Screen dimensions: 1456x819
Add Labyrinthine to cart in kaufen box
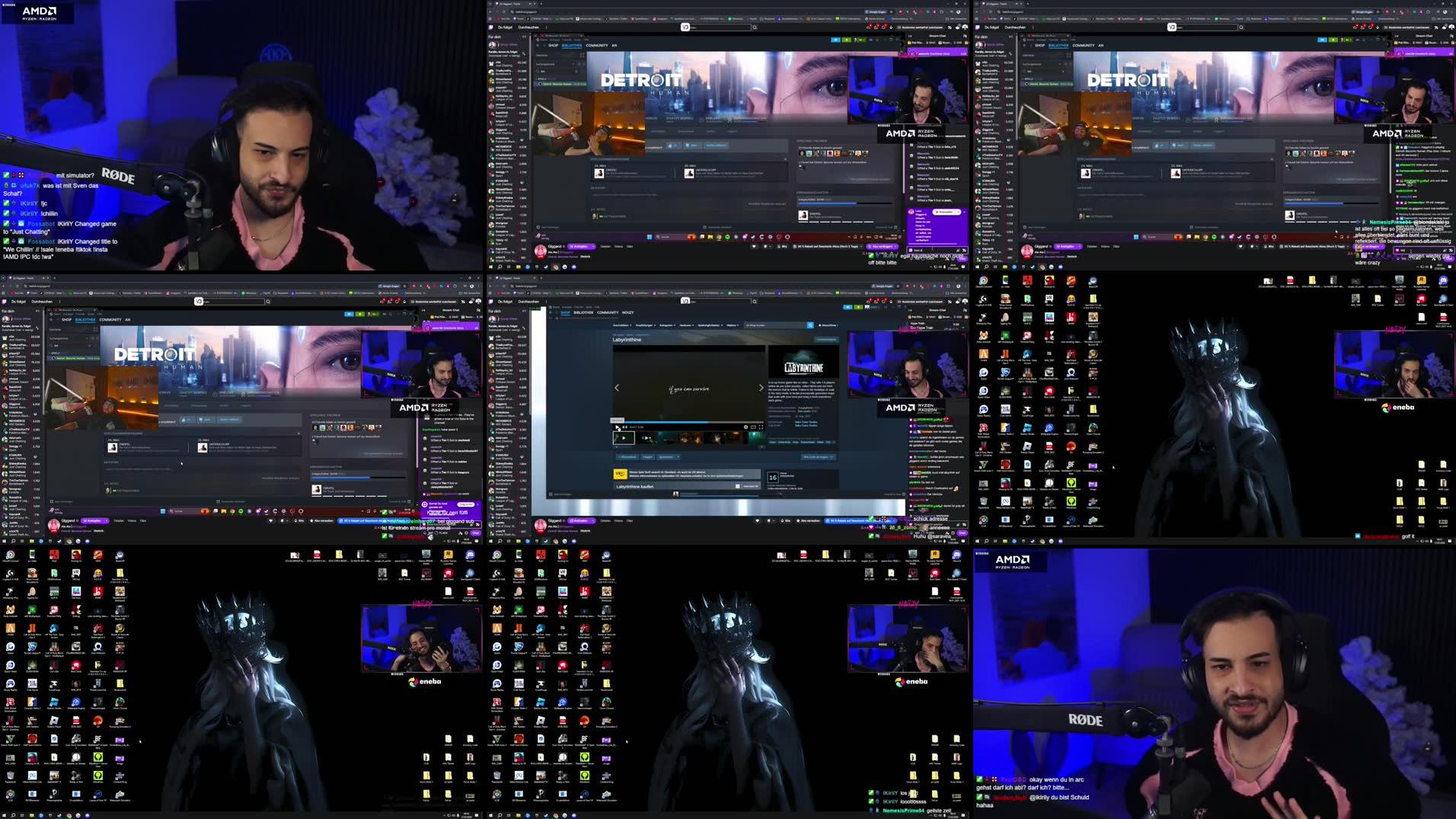750,486
